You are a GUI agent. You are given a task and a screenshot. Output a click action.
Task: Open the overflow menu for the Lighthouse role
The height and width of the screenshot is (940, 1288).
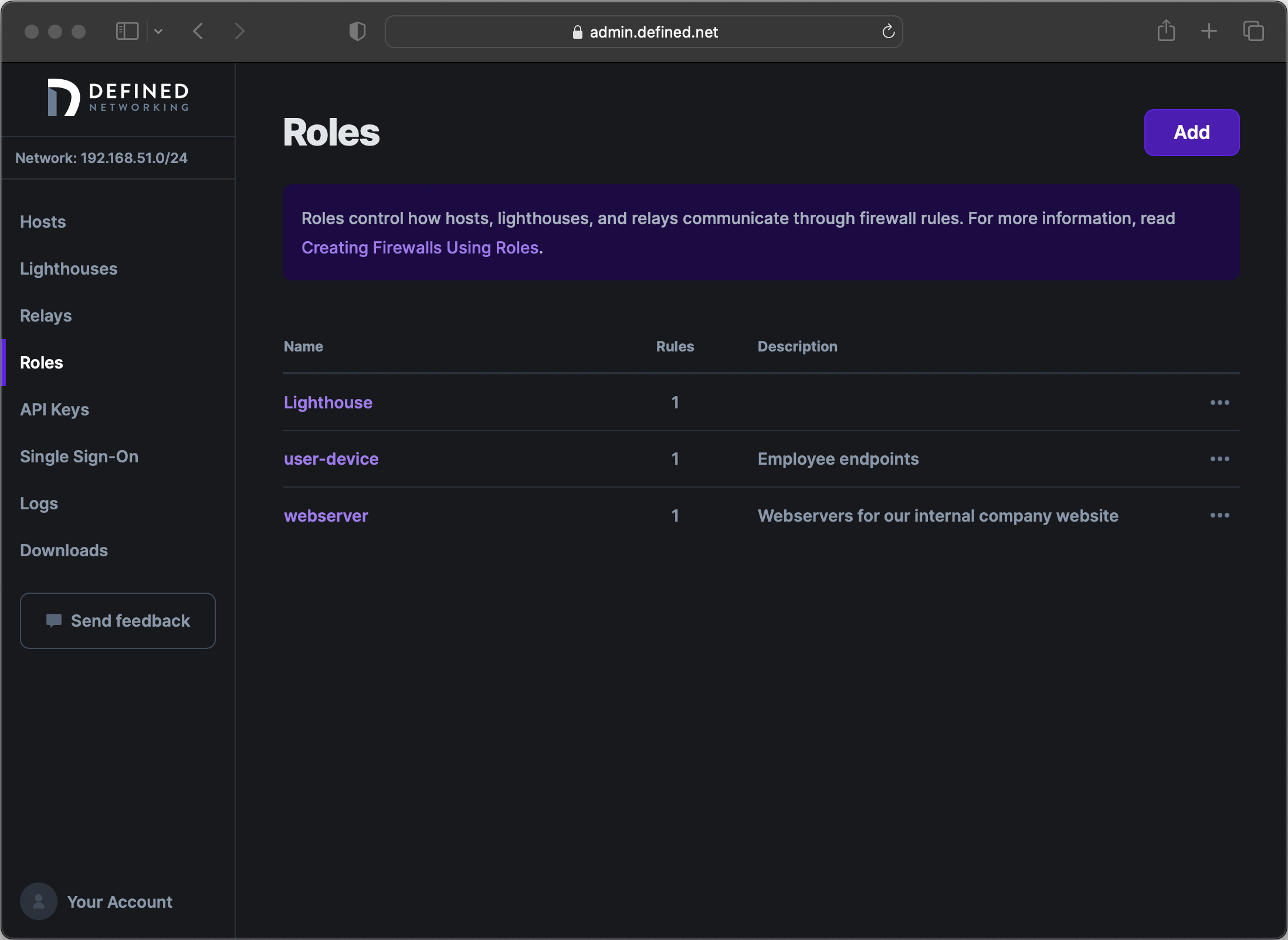[x=1219, y=402]
